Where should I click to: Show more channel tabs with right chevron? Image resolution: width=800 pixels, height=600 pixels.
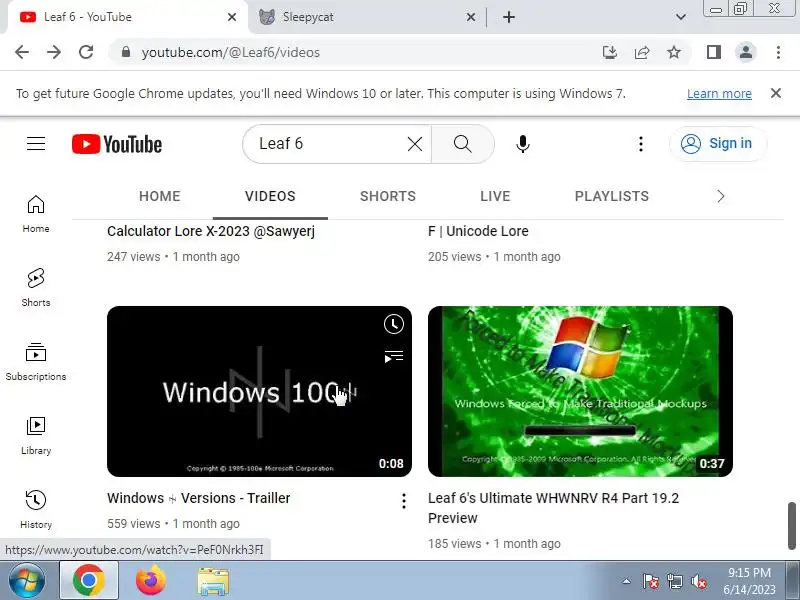[x=720, y=196]
